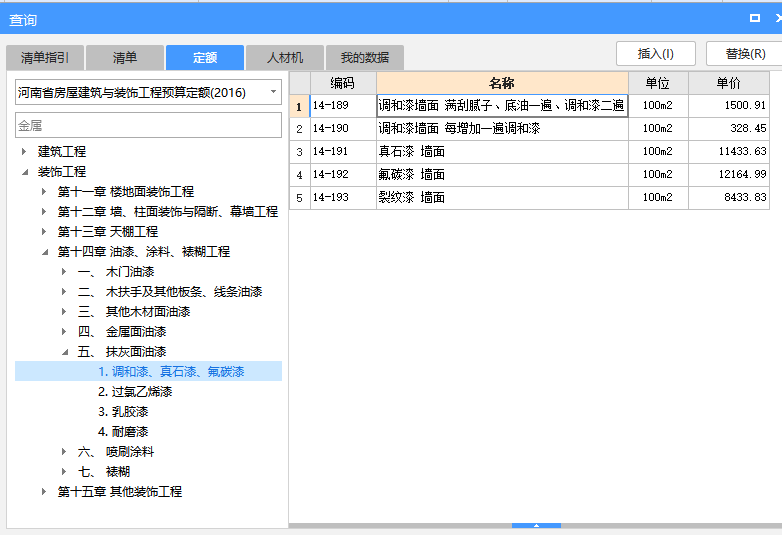The width and height of the screenshot is (782, 535).
Task: Select 六、喷刷涂料 tree label
Action: (116, 452)
